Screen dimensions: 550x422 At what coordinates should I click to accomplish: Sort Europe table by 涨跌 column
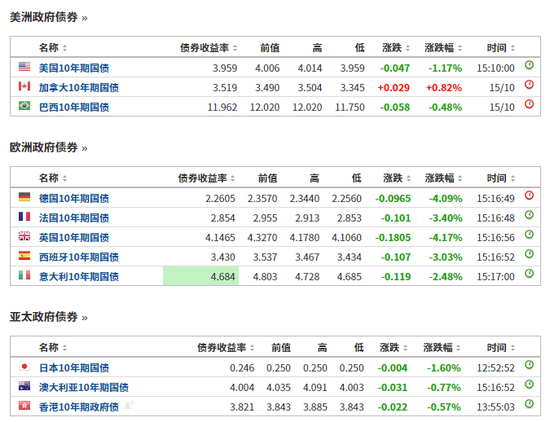point(397,178)
